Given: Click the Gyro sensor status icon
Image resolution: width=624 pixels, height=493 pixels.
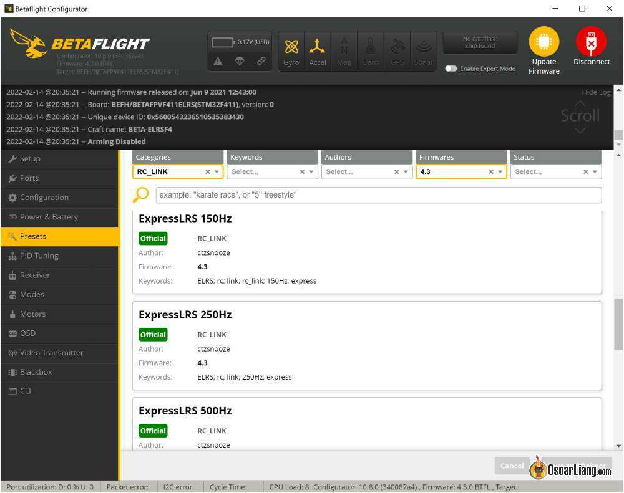Looking at the screenshot, I should (291, 48).
